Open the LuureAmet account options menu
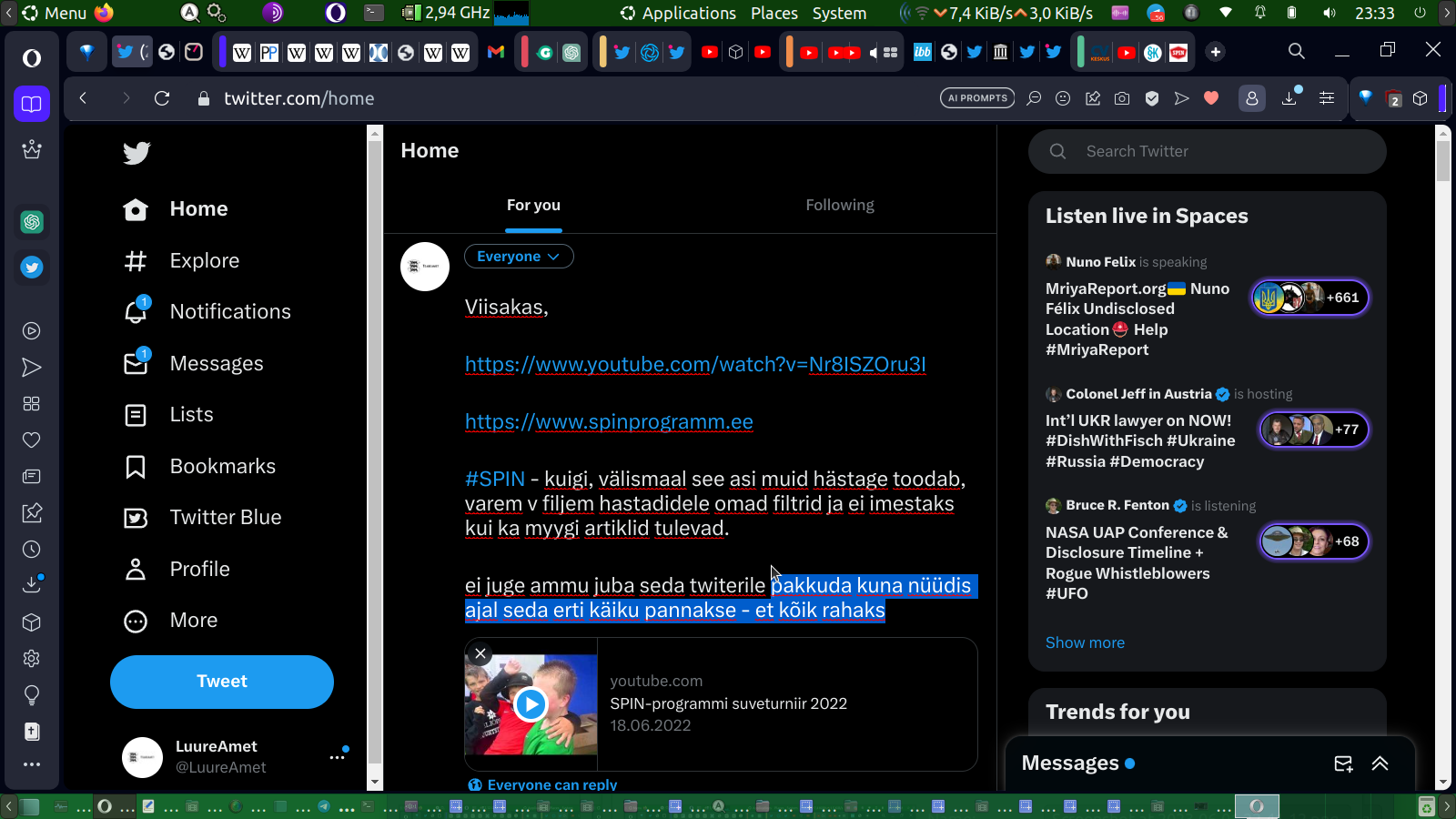The width and height of the screenshot is (1456, 819). pos(338,756)
